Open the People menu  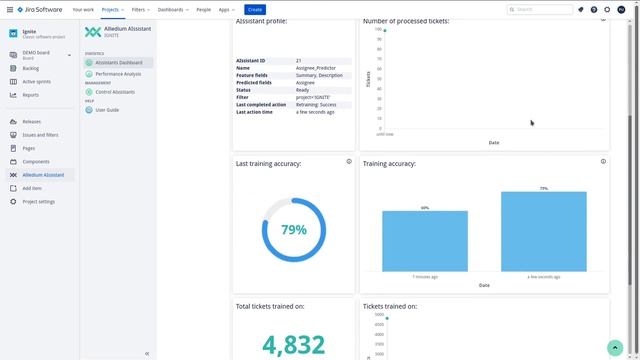click(x=204, y=9)
